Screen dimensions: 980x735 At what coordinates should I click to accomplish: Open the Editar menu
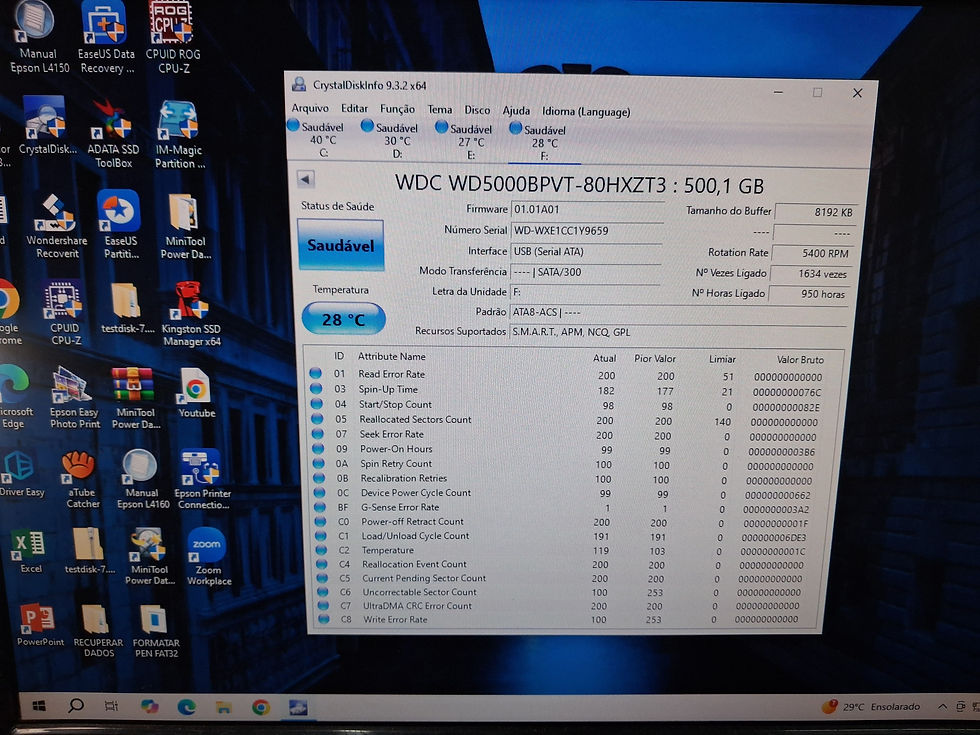(354, 109)
